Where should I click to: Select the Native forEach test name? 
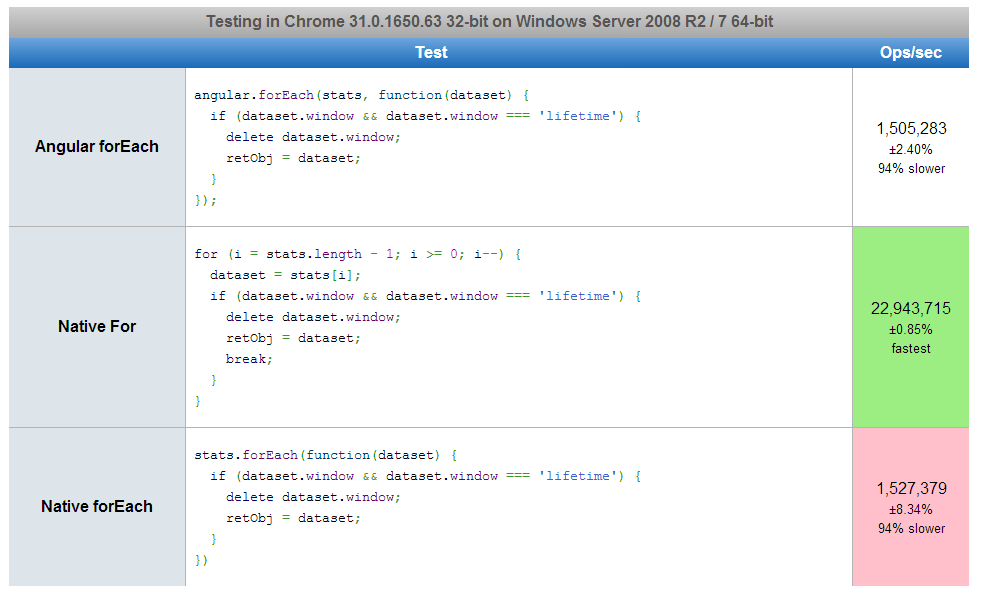coord(97,506)
